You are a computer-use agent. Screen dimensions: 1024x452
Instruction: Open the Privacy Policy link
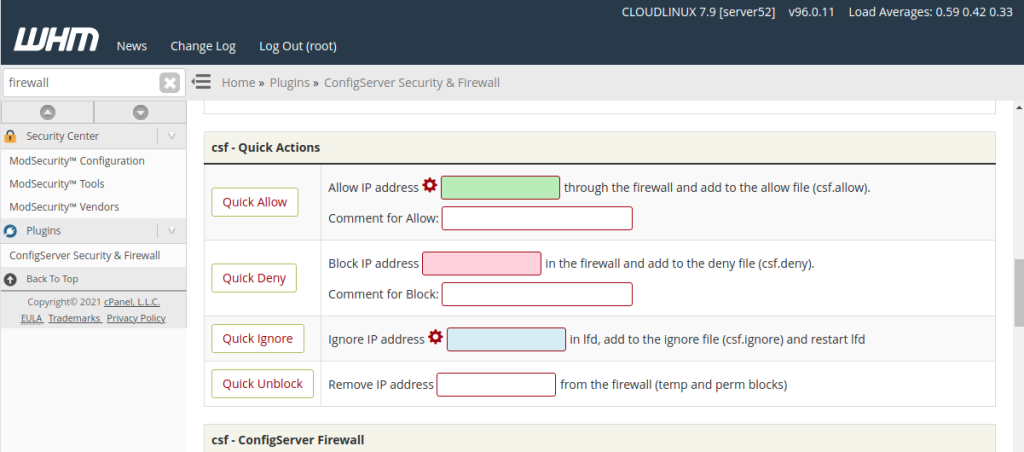click(136, 318)
